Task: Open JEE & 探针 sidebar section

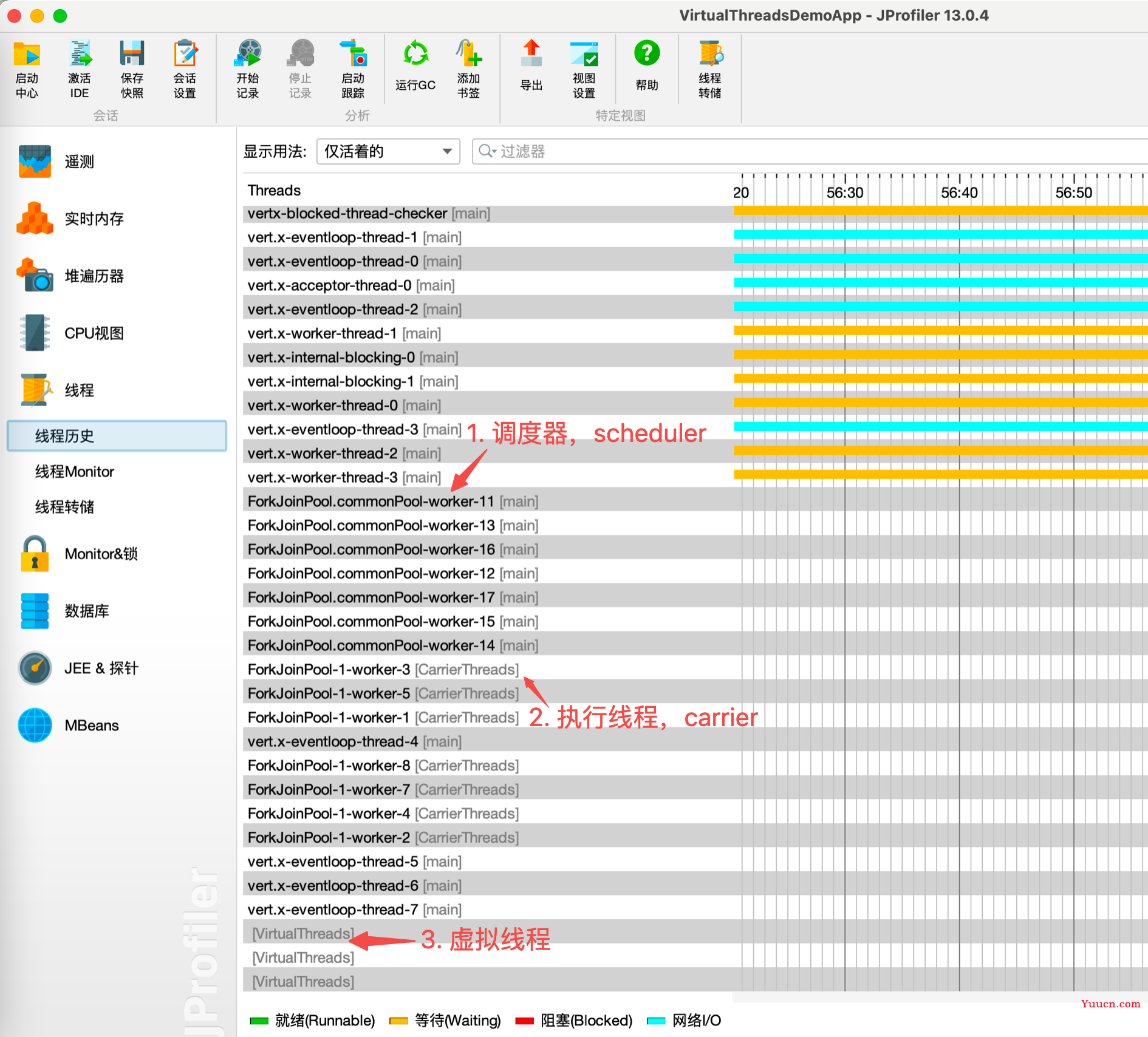Action: point(78,668)
